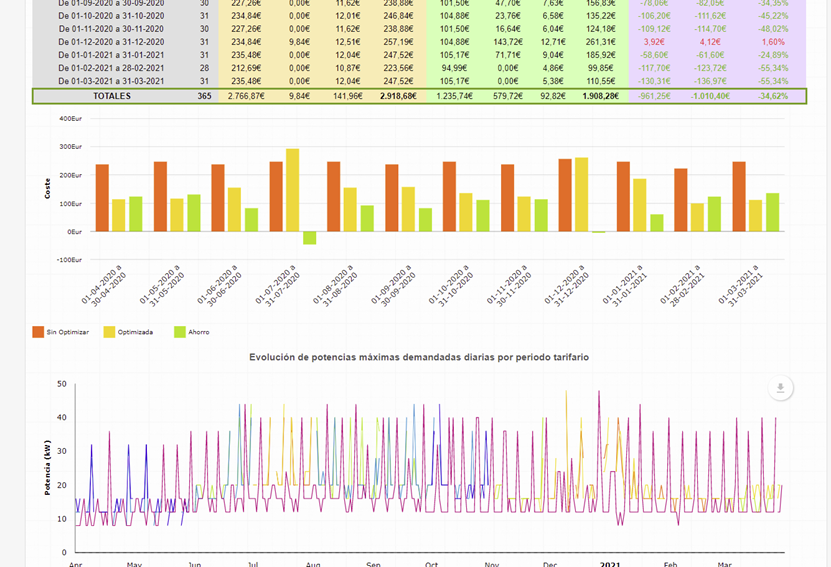Click chart title Evolución de potencias máximas
The width and height of the screenshot is (831, 567).
pyautogui.click(x=419, y=357)
